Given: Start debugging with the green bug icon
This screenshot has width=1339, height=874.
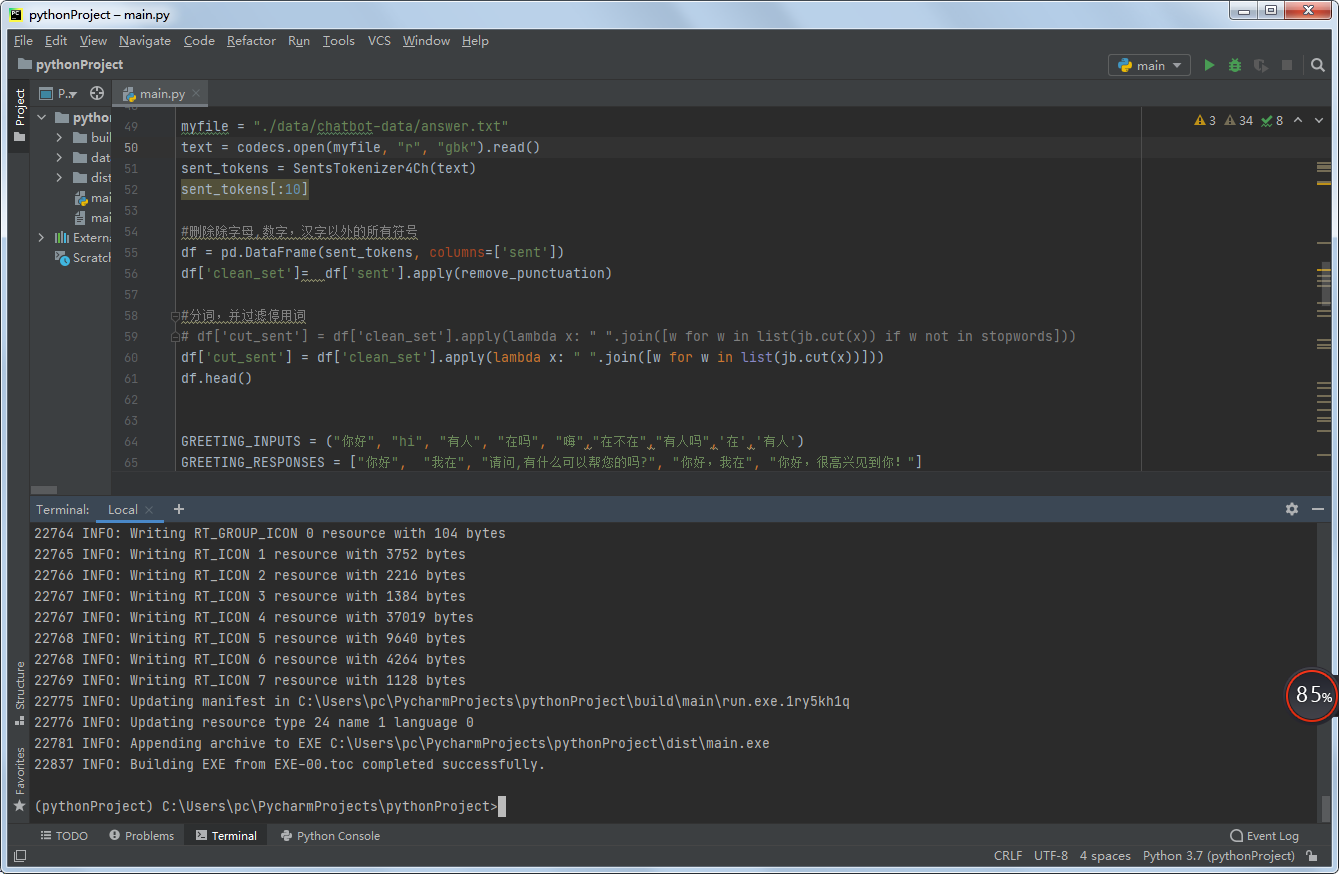Looking at the screenshot, I should [x=1235, y=65].
